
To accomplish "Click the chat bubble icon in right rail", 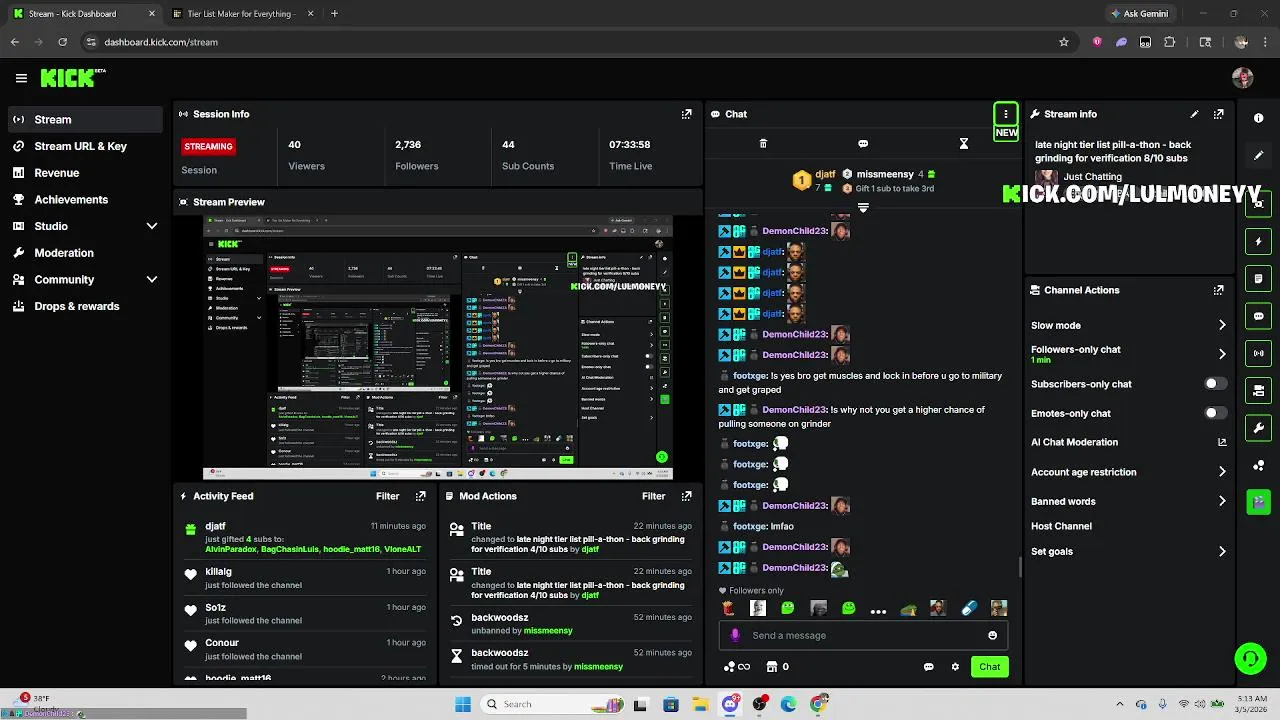I will (x=1259, y=316).
